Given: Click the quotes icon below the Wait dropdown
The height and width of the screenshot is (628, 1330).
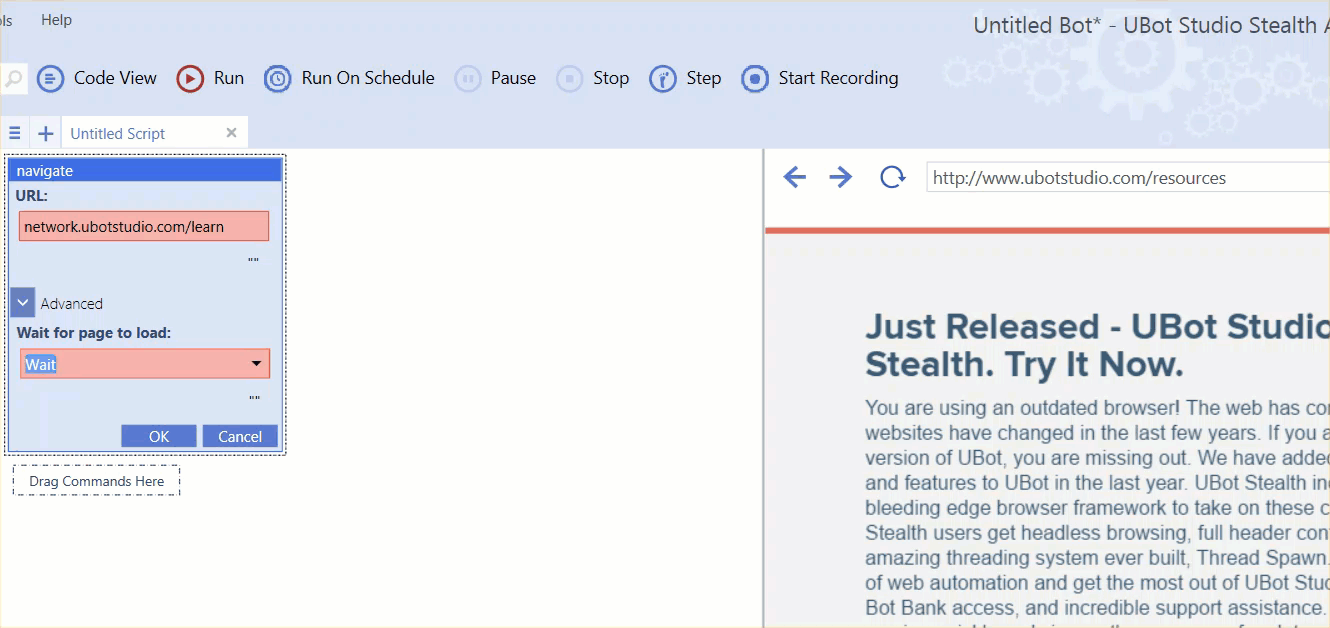Looking at the screenshot, I should 254,398.
